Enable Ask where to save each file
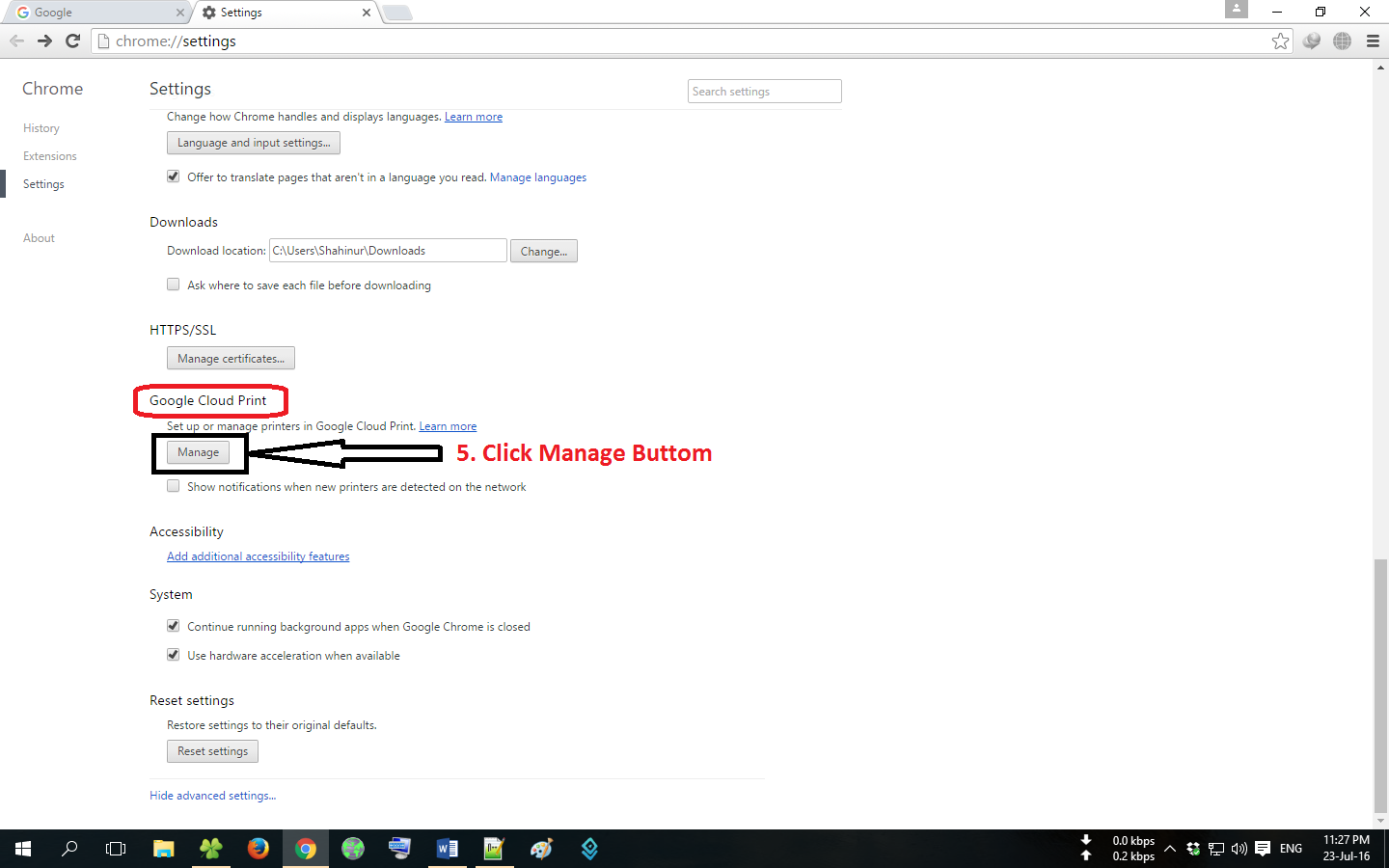 click(x=174, y=285)
